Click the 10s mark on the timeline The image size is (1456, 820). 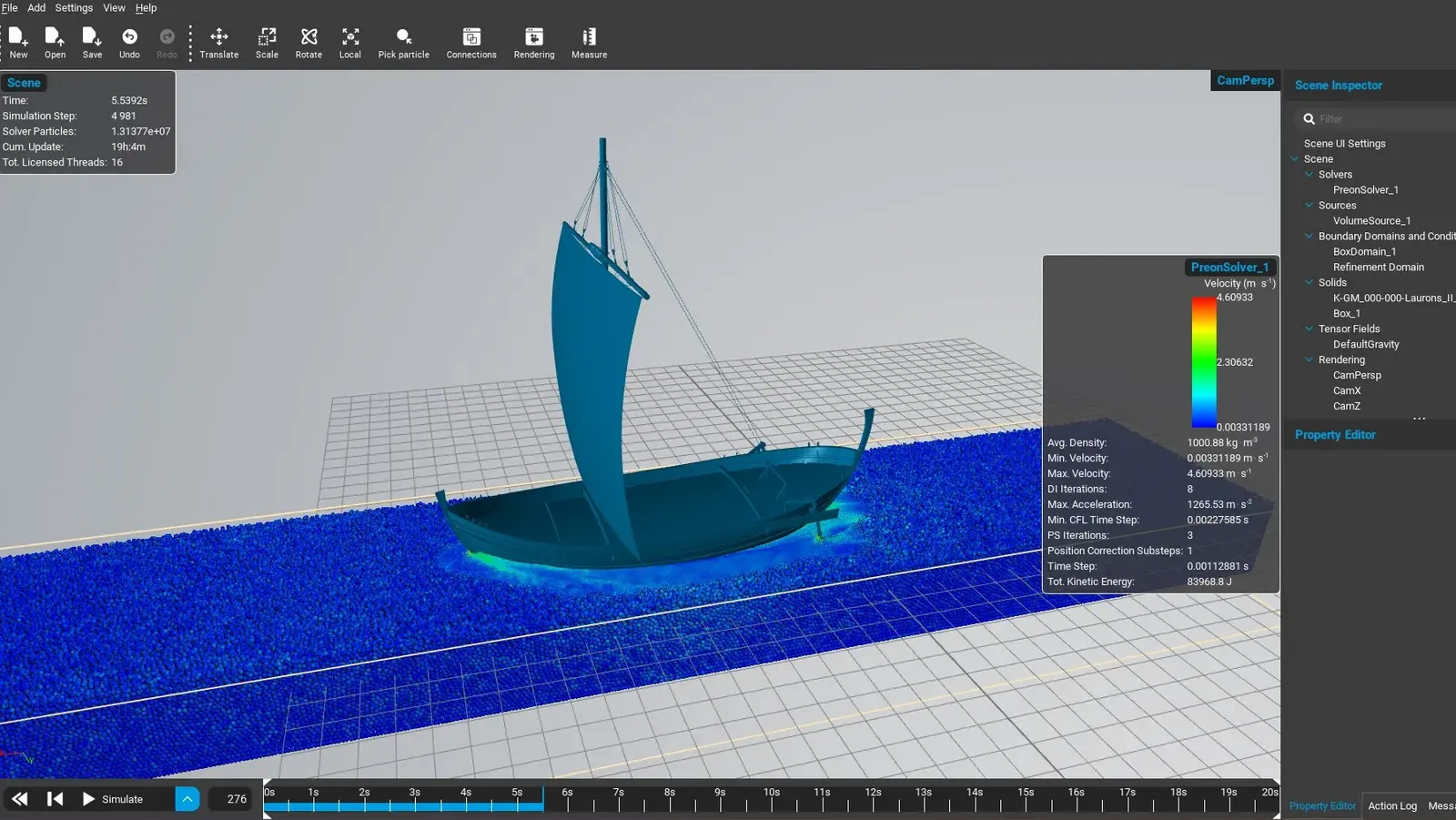772,805
